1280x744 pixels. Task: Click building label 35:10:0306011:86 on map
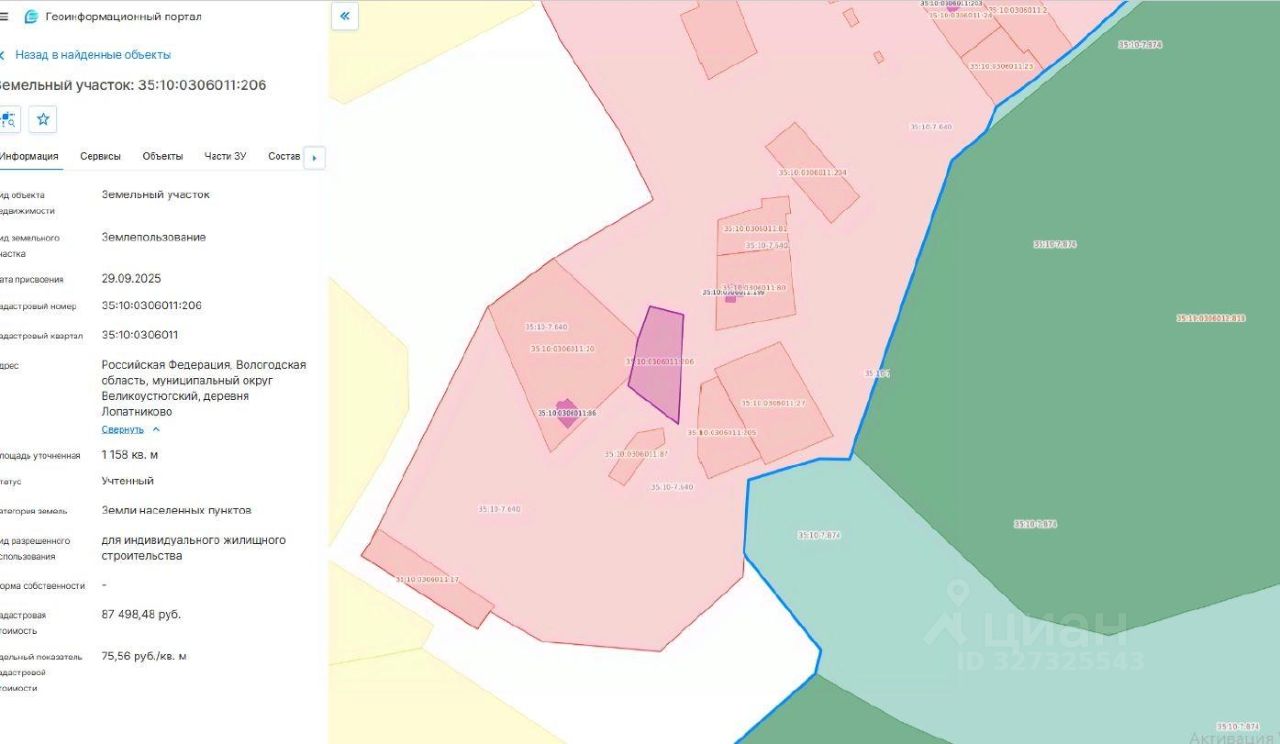(x=566, y=413)
